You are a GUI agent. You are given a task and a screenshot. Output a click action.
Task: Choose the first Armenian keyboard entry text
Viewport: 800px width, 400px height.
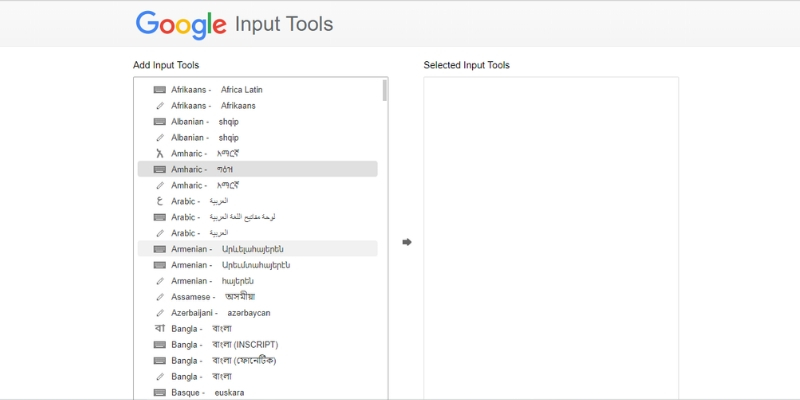pos(227,249)
